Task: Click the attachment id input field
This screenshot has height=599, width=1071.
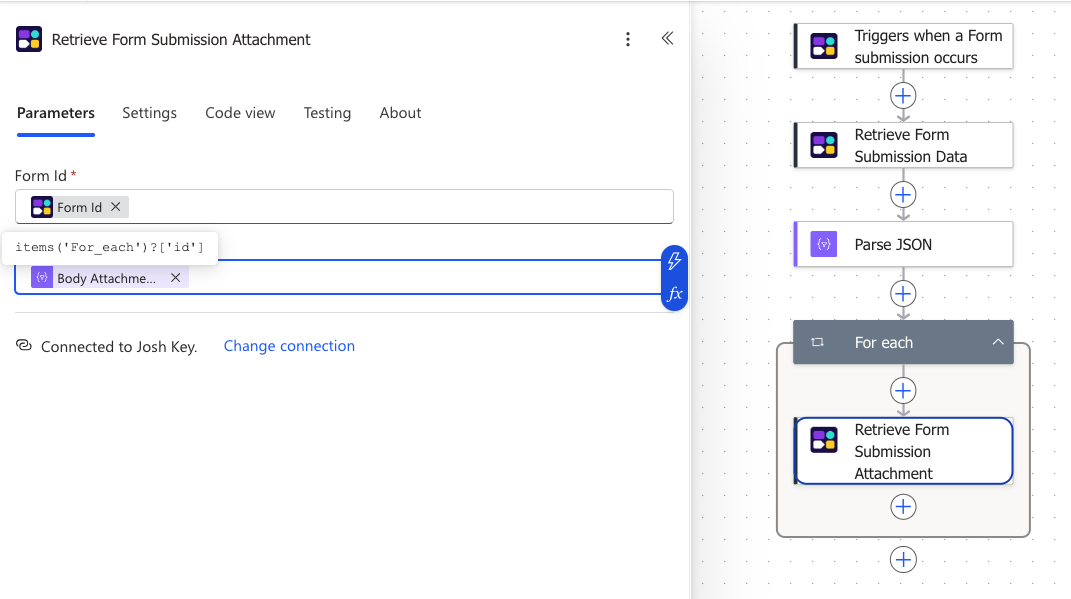Action: 338,277
